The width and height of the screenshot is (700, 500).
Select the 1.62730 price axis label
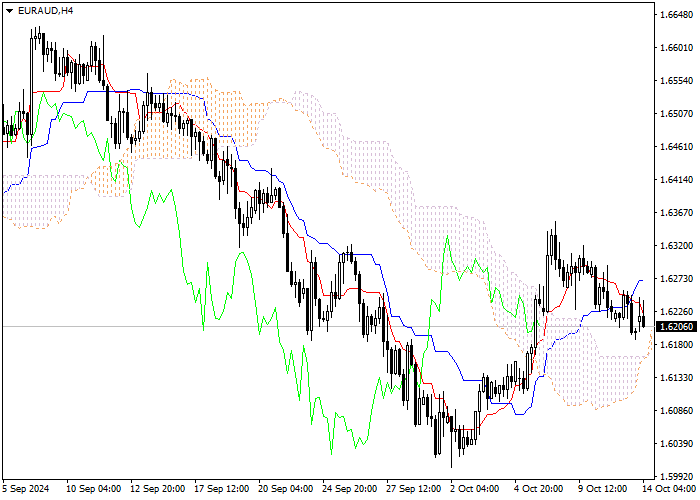tap(676, 279)
